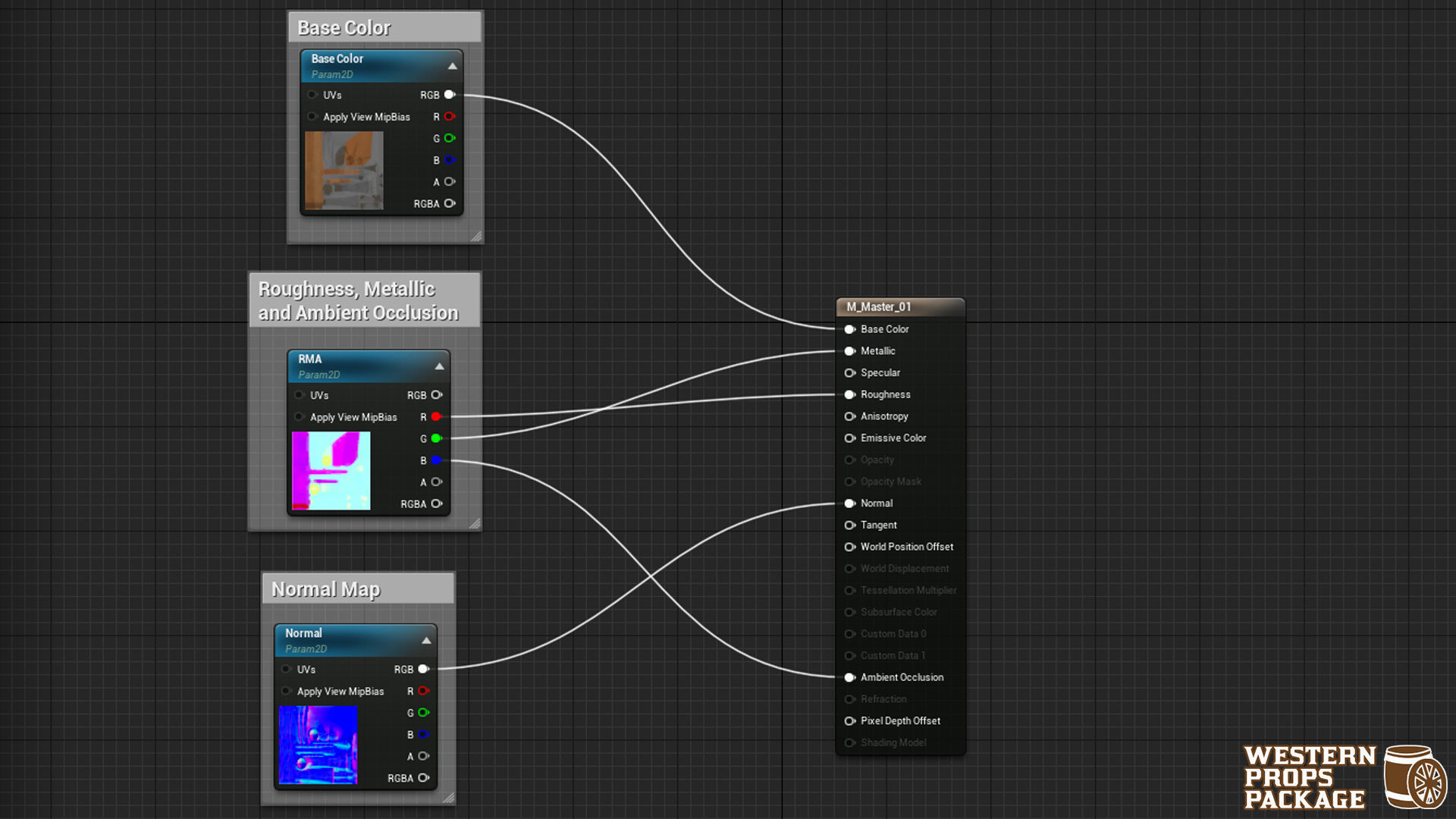Click the Ambient Occlusion input pin on M_Master_01
This screenshot has height=819, width=1456.
849,677
